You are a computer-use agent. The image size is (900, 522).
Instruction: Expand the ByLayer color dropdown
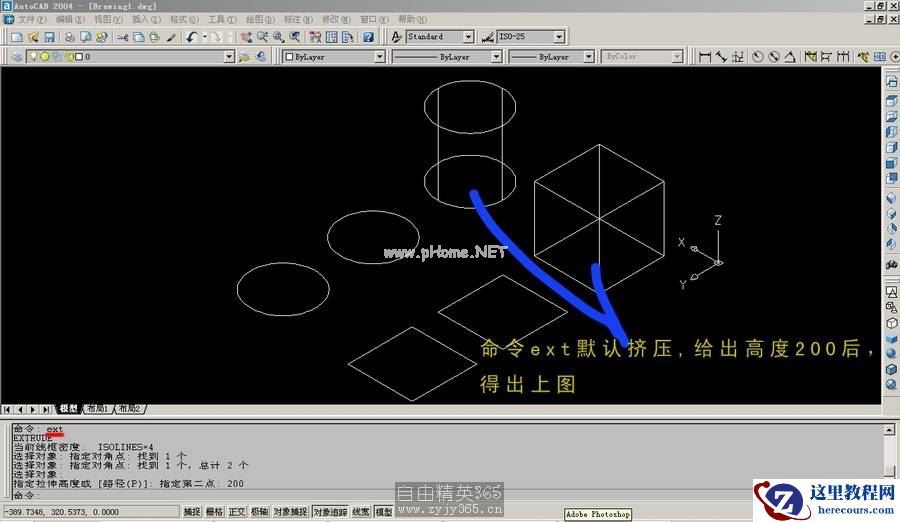[x=379, y=57]
